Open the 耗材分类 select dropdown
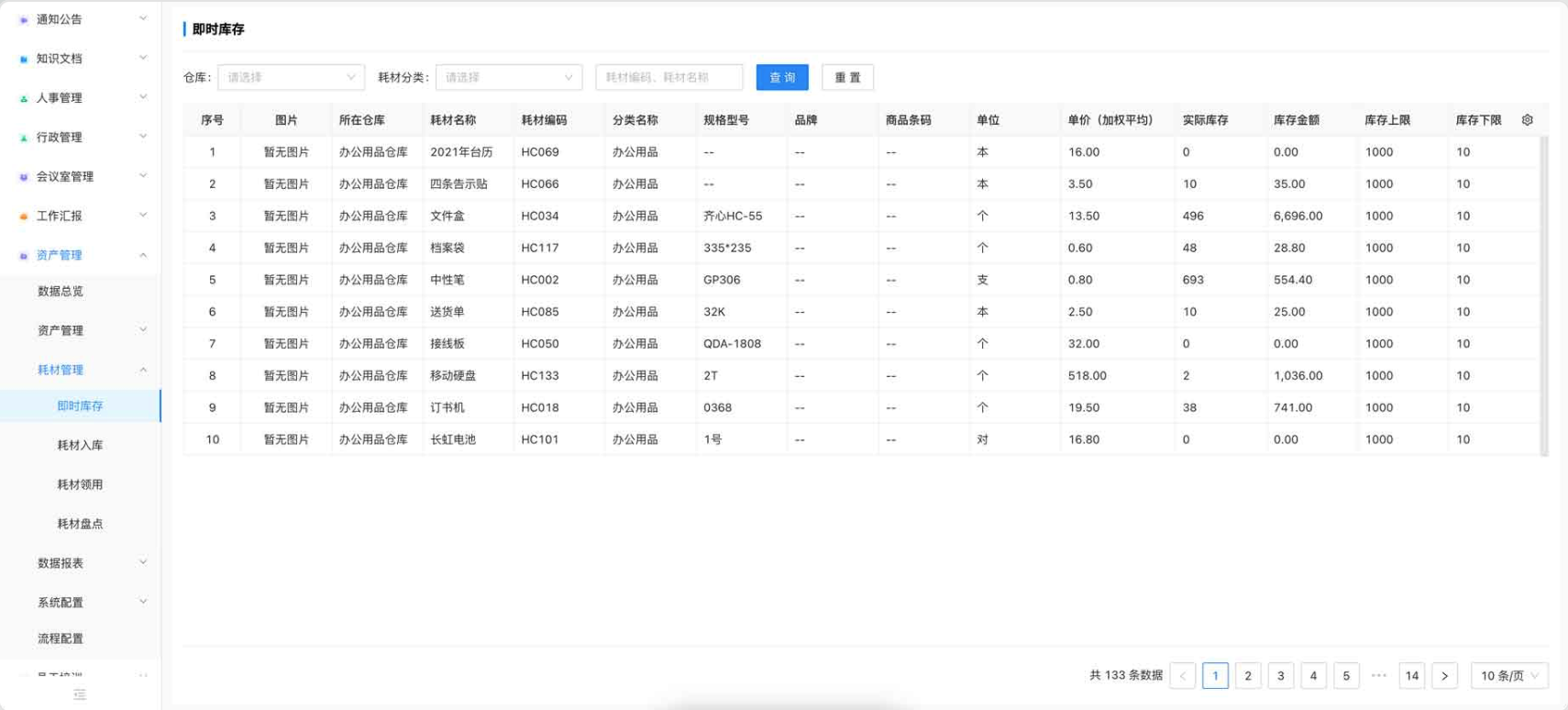The height and width of the screenshot is (710, 1568). tap(509, 78)
